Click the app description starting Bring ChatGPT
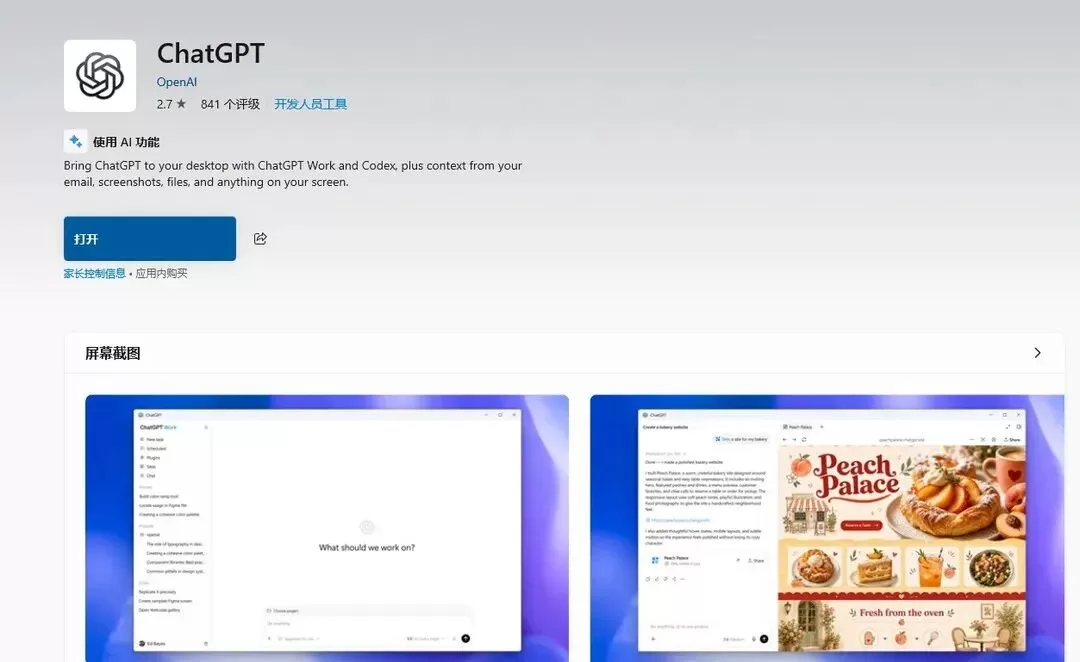The width and height of the screenshot is (1080, 662). coord(293,174)
